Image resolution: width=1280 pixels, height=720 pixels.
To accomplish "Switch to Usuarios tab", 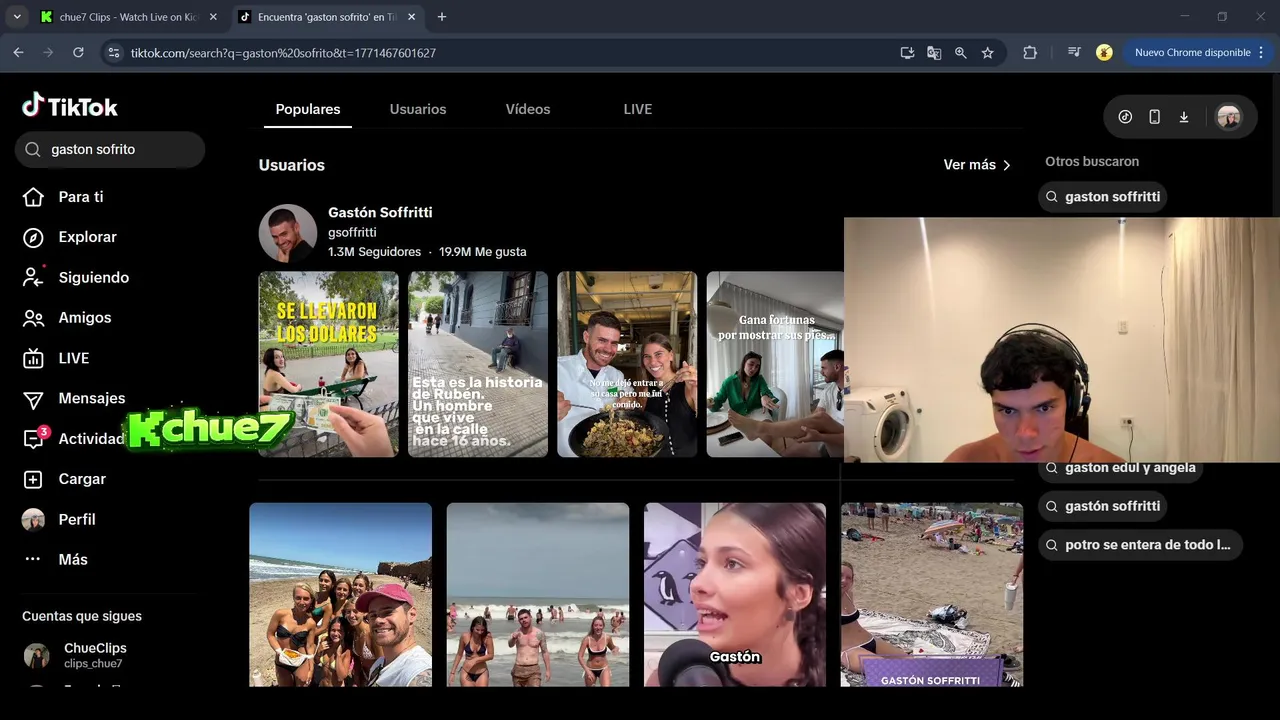I will [418, 109].
